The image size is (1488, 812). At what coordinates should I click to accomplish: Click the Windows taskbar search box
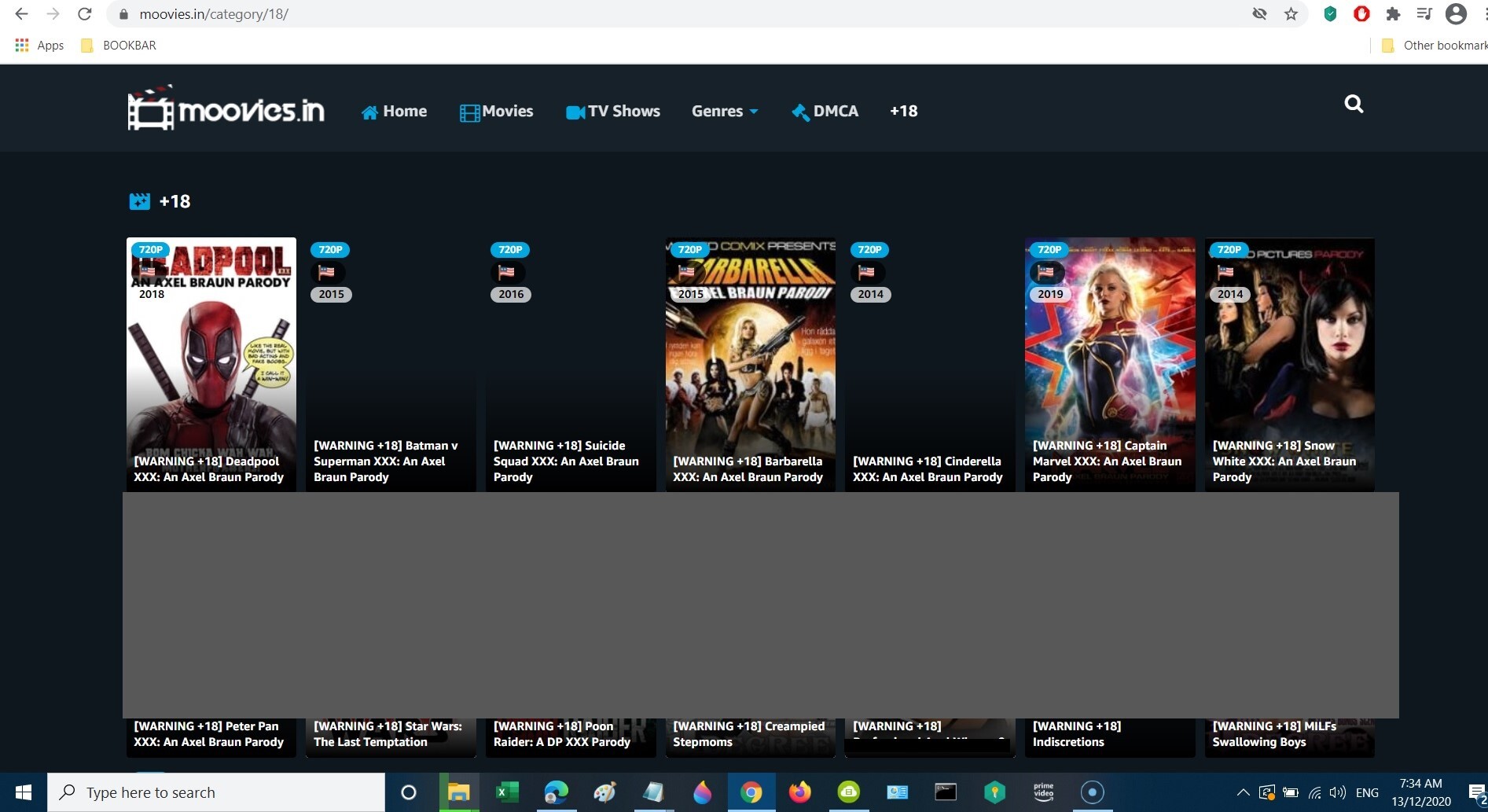(216, 792)
